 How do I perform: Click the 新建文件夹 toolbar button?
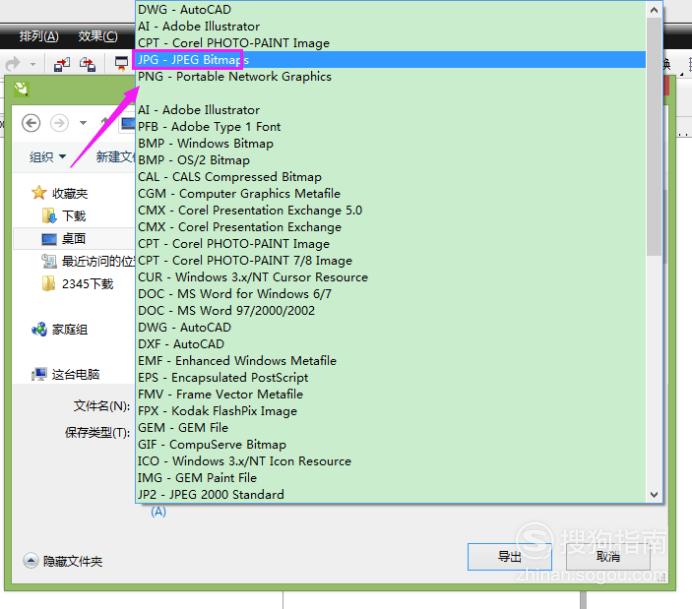116,157
